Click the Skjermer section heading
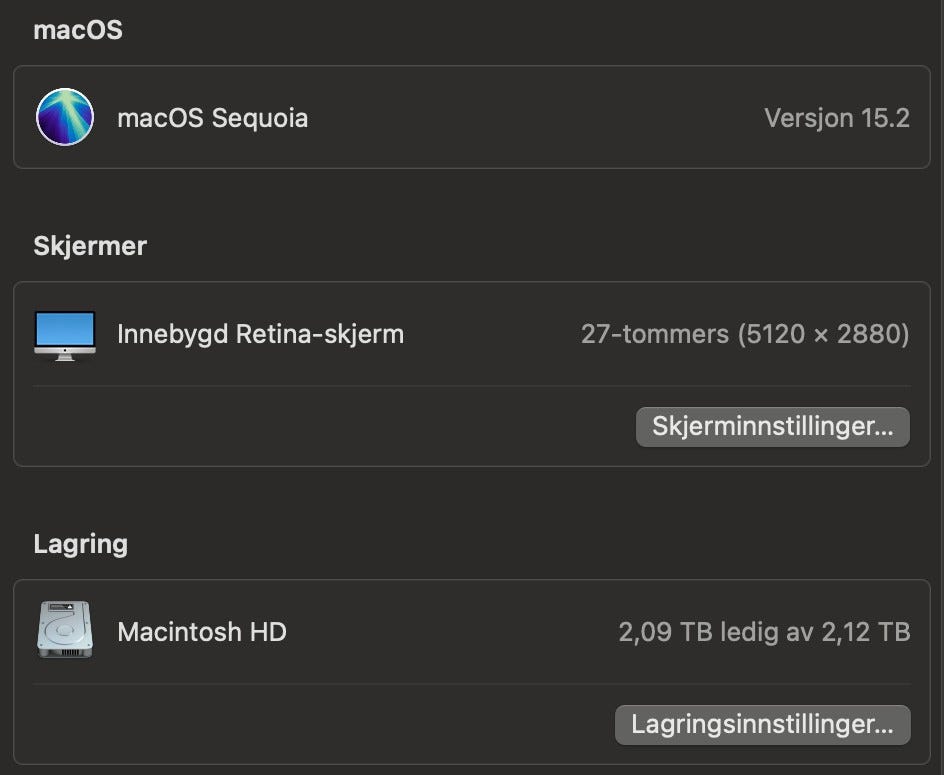This screenshot has width=944, height=775. [x=90, y=246]
